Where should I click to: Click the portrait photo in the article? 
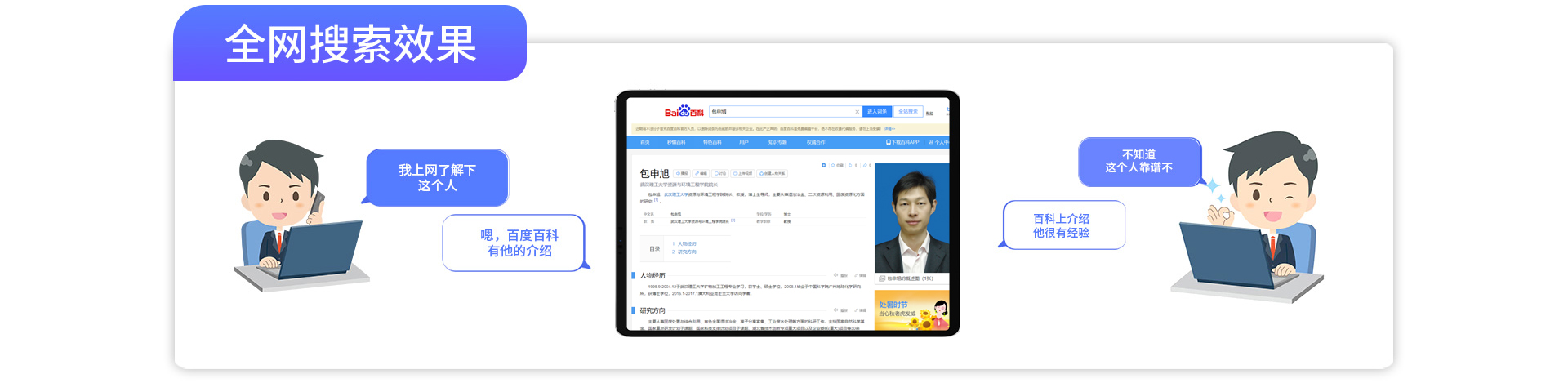(x=911, y=217)
